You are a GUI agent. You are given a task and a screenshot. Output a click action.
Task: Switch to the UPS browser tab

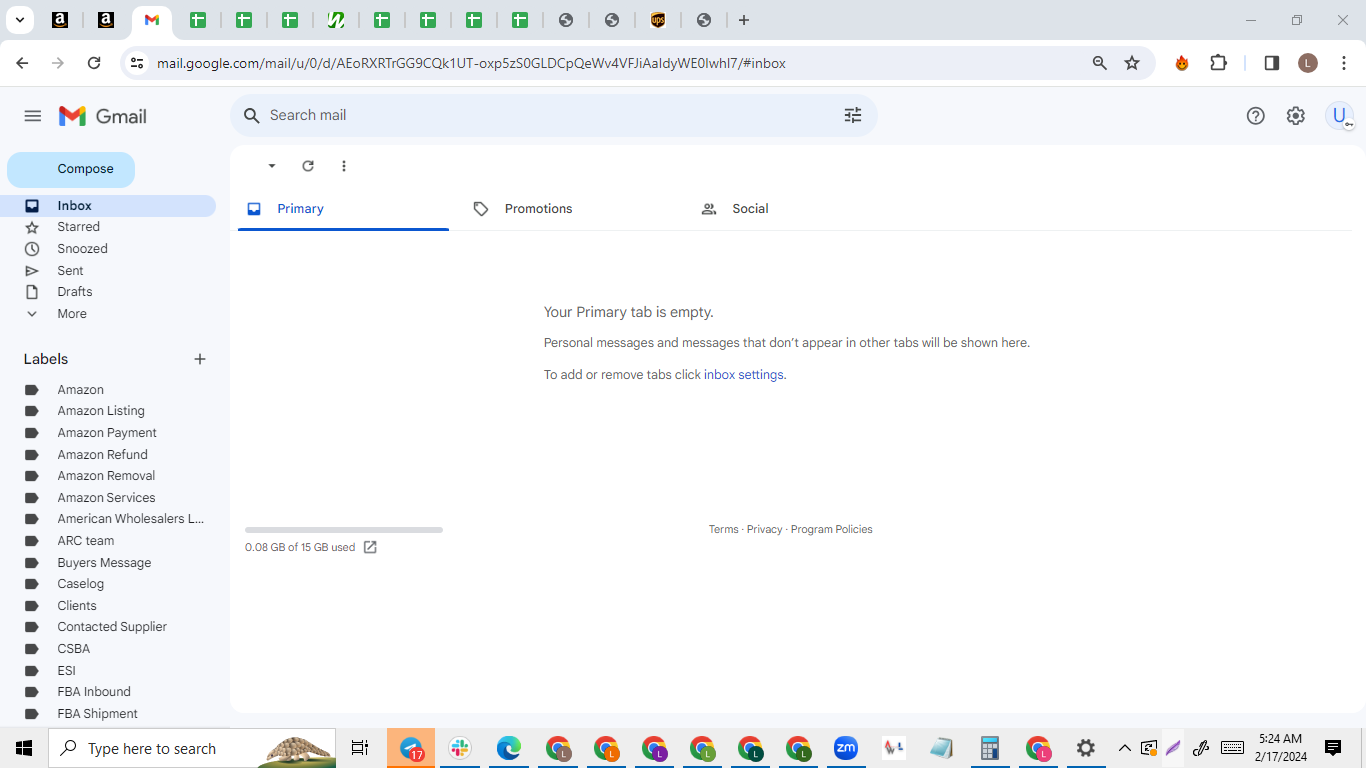[x=658, y=20]
